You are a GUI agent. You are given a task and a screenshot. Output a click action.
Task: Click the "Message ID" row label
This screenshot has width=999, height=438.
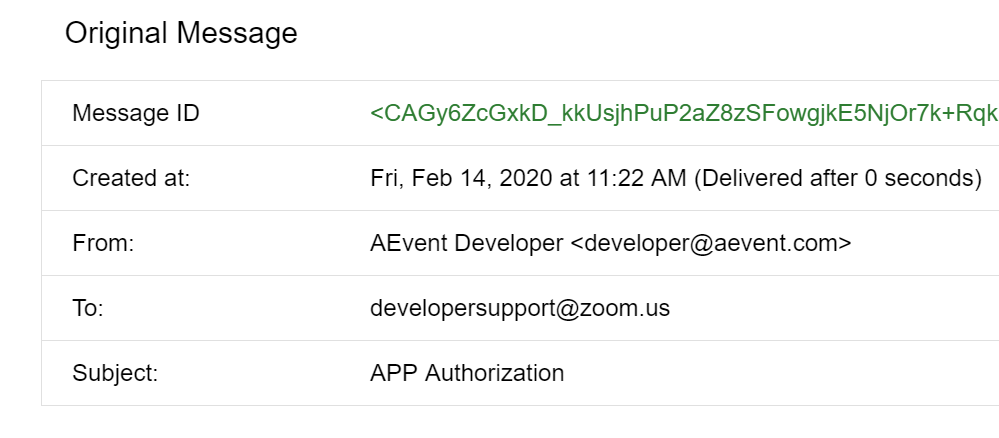tap(136, 113)
